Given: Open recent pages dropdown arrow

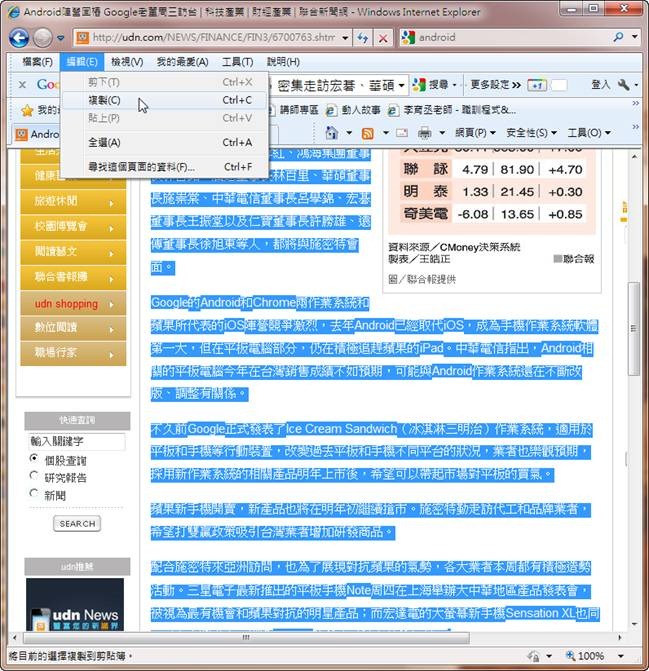Looking at the screenshot, I should pyautogui.click(x=60, y=38).
